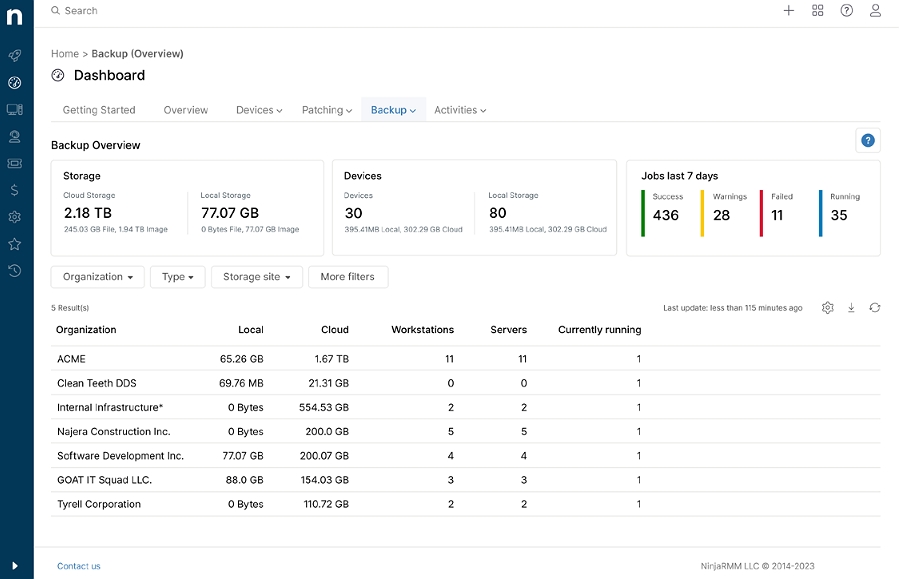Viewport: 899px width, 579px height.
Task: Open the Type filter dropdown
Action: 178,277
